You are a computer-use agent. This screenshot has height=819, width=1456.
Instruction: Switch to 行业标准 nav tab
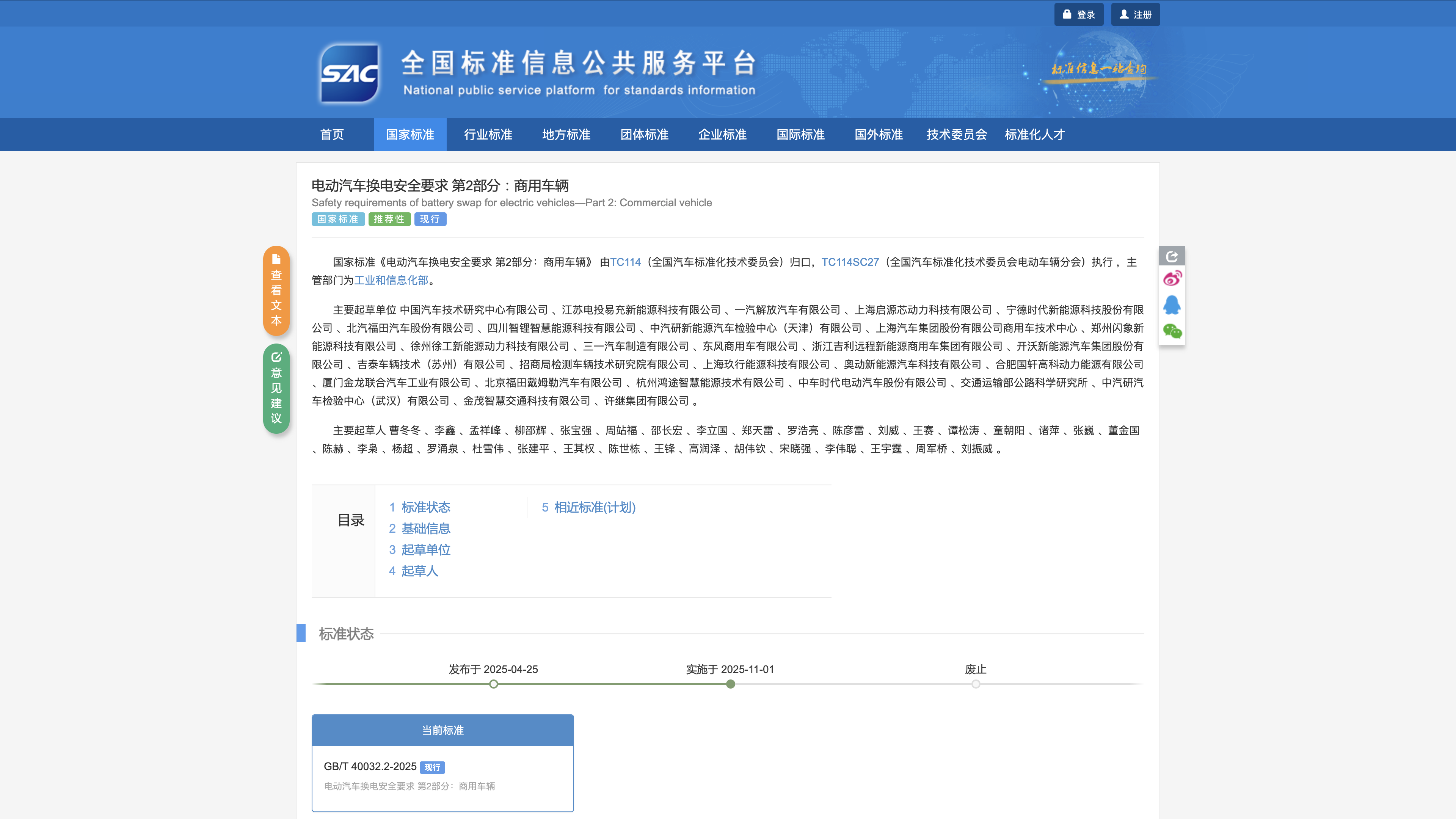[x=488, y=135]
